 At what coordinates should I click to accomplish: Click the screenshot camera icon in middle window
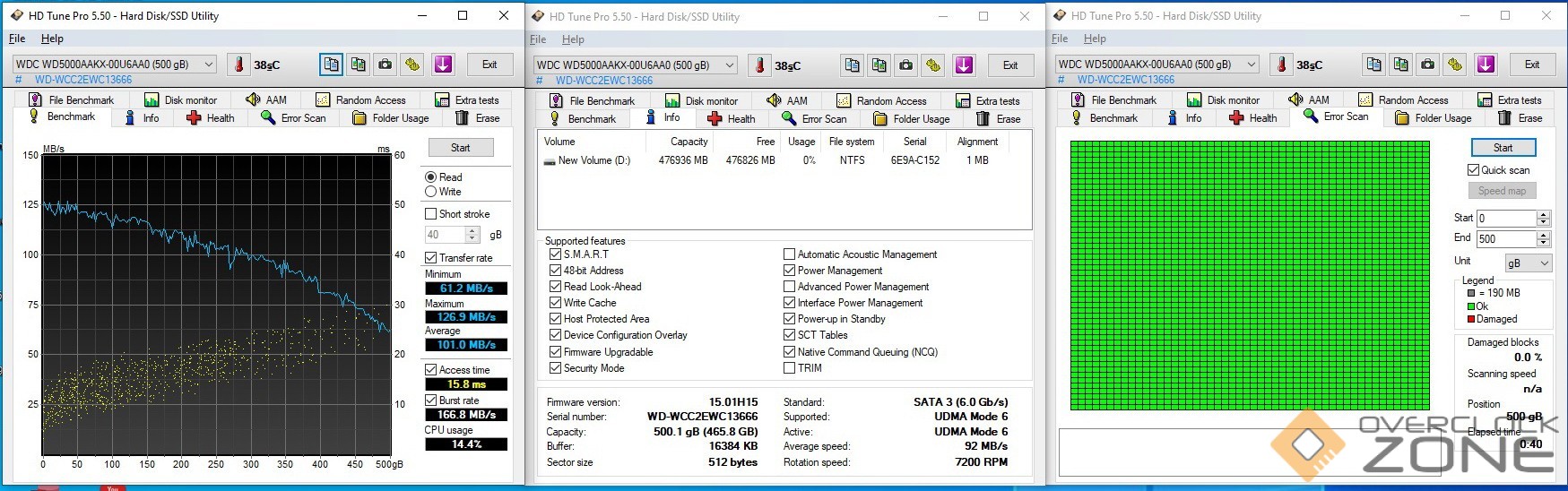click(x=906, y=65)
